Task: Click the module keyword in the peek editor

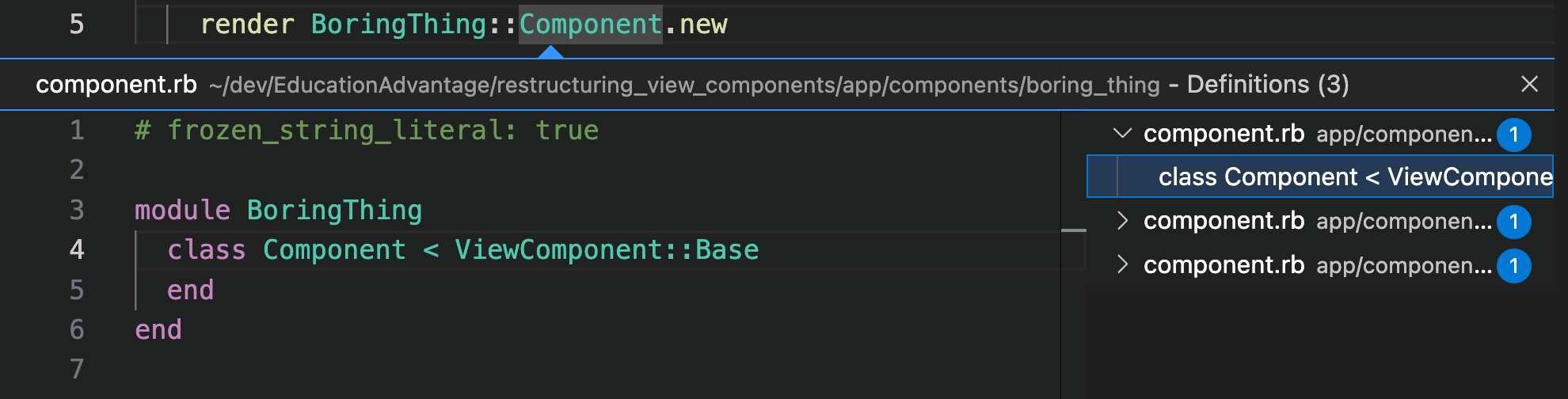Action: tap(182, 211)
